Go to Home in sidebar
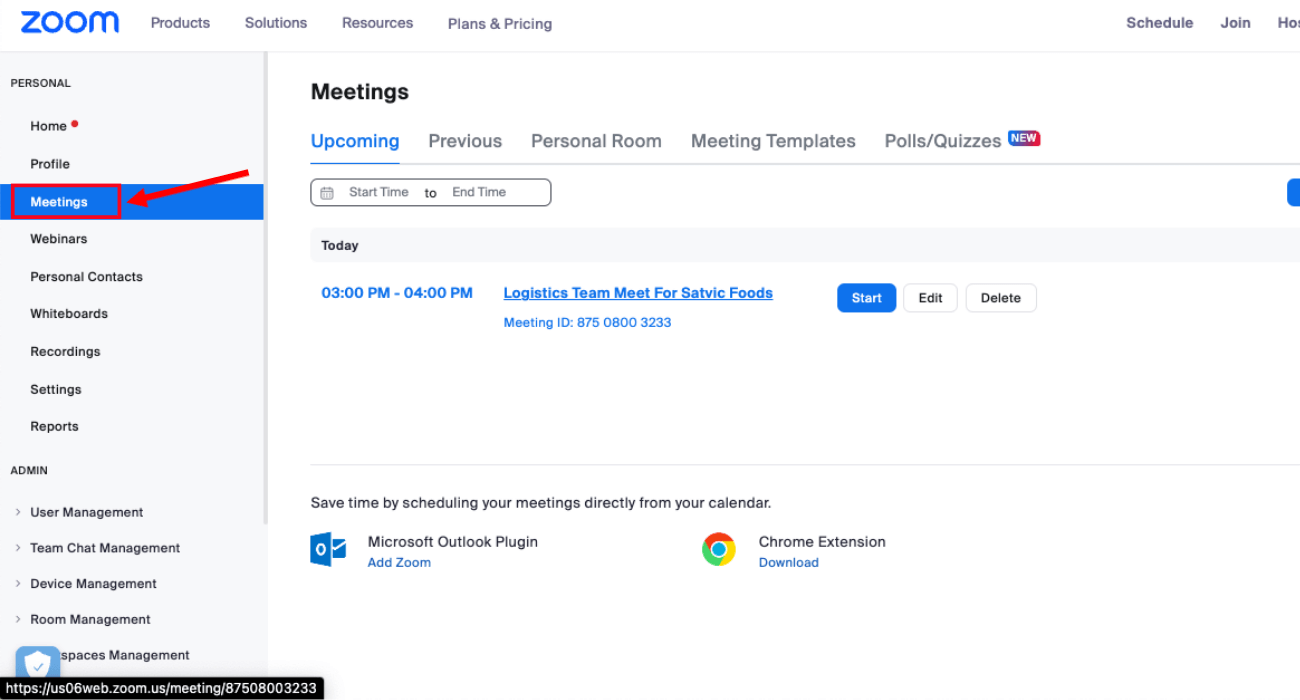 point(48,126)
